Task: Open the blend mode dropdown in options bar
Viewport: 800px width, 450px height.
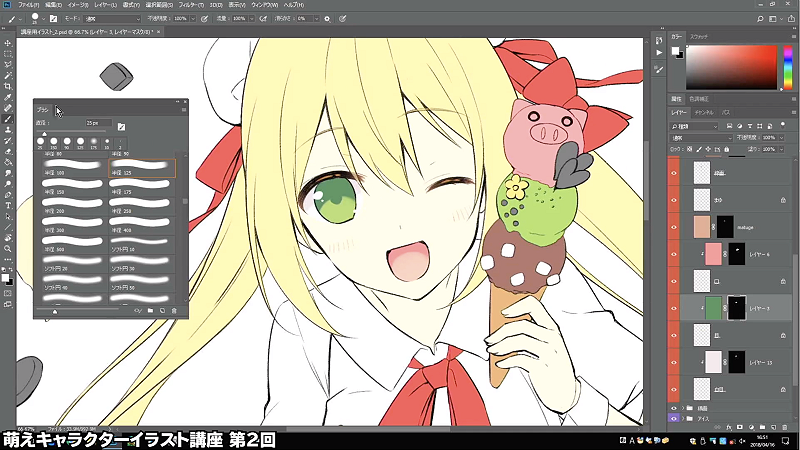Action: [112, 19]
